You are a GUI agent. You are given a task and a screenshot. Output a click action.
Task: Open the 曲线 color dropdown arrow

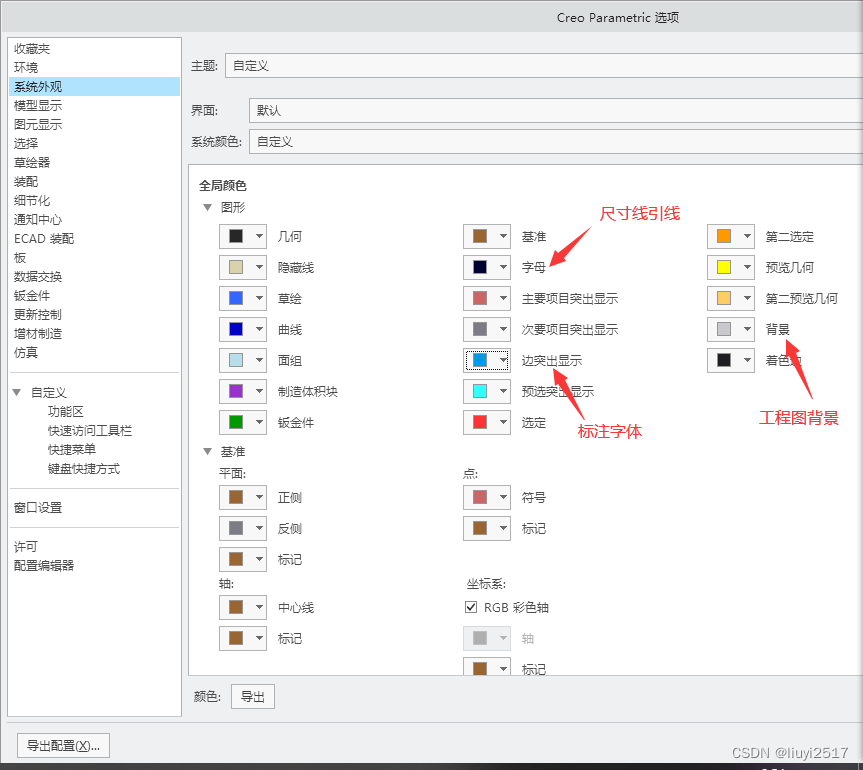259,329
